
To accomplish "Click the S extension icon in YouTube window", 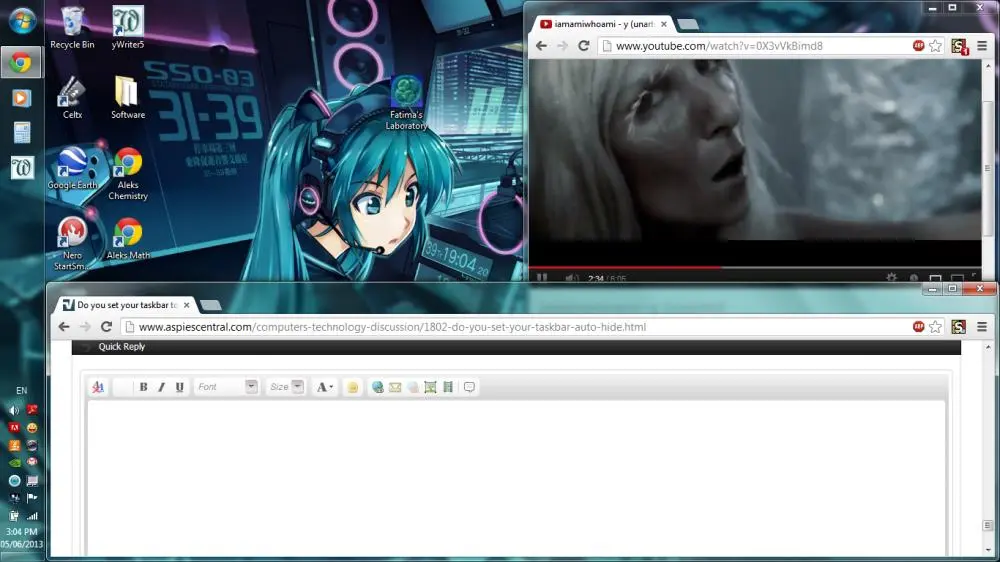I will 959,46.
